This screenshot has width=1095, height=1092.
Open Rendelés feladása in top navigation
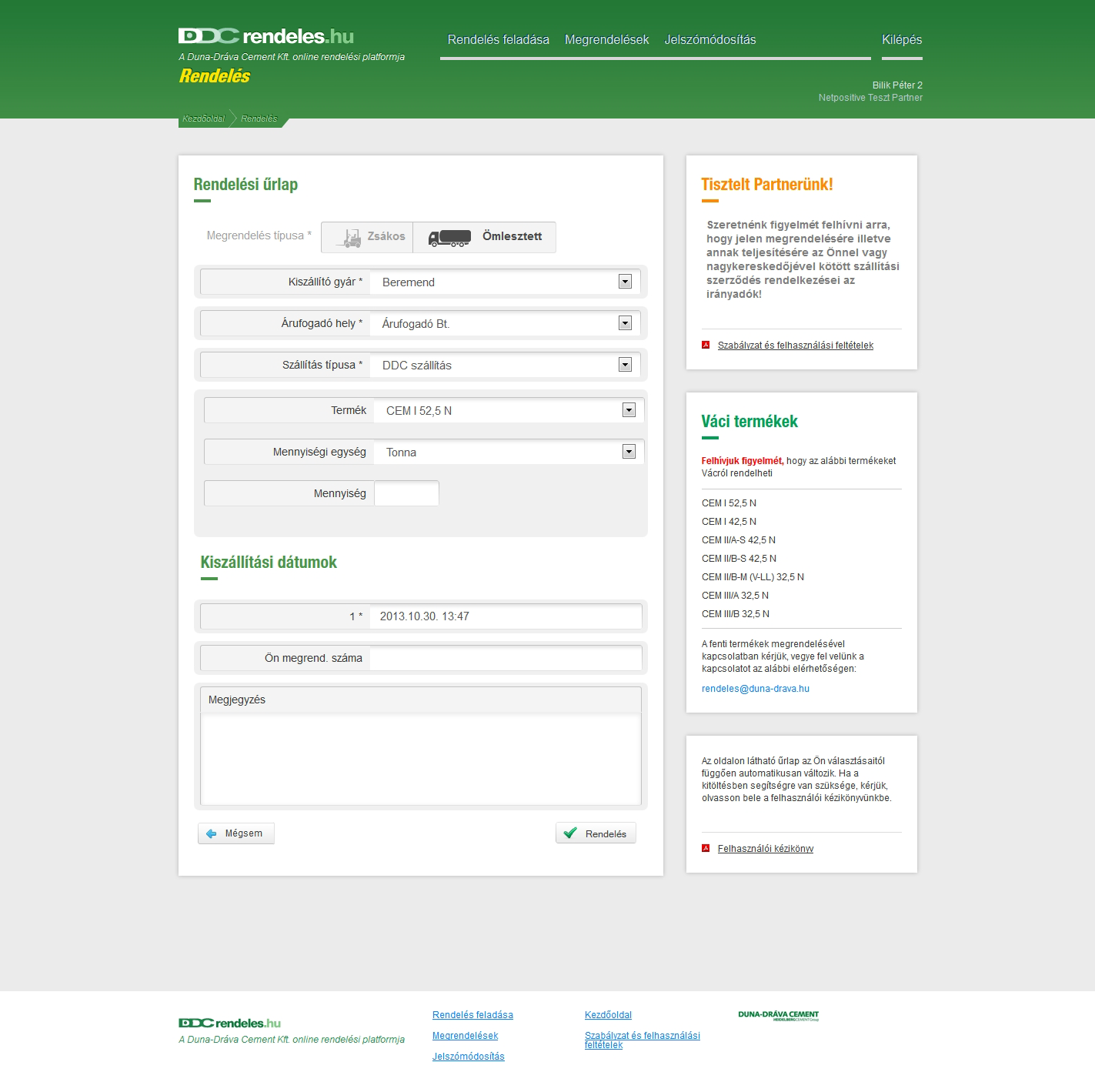(x=499, y=40)
